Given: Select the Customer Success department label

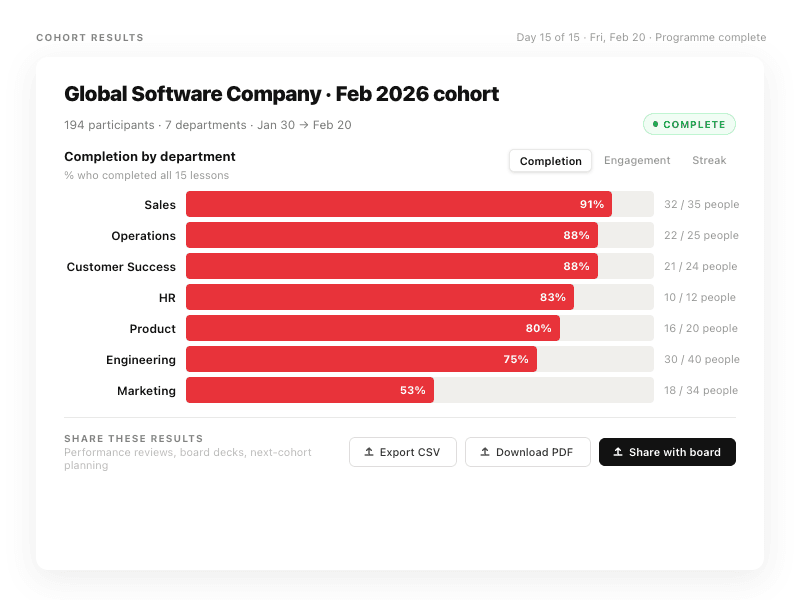Looking at the screenshot, I should point(121,267).
